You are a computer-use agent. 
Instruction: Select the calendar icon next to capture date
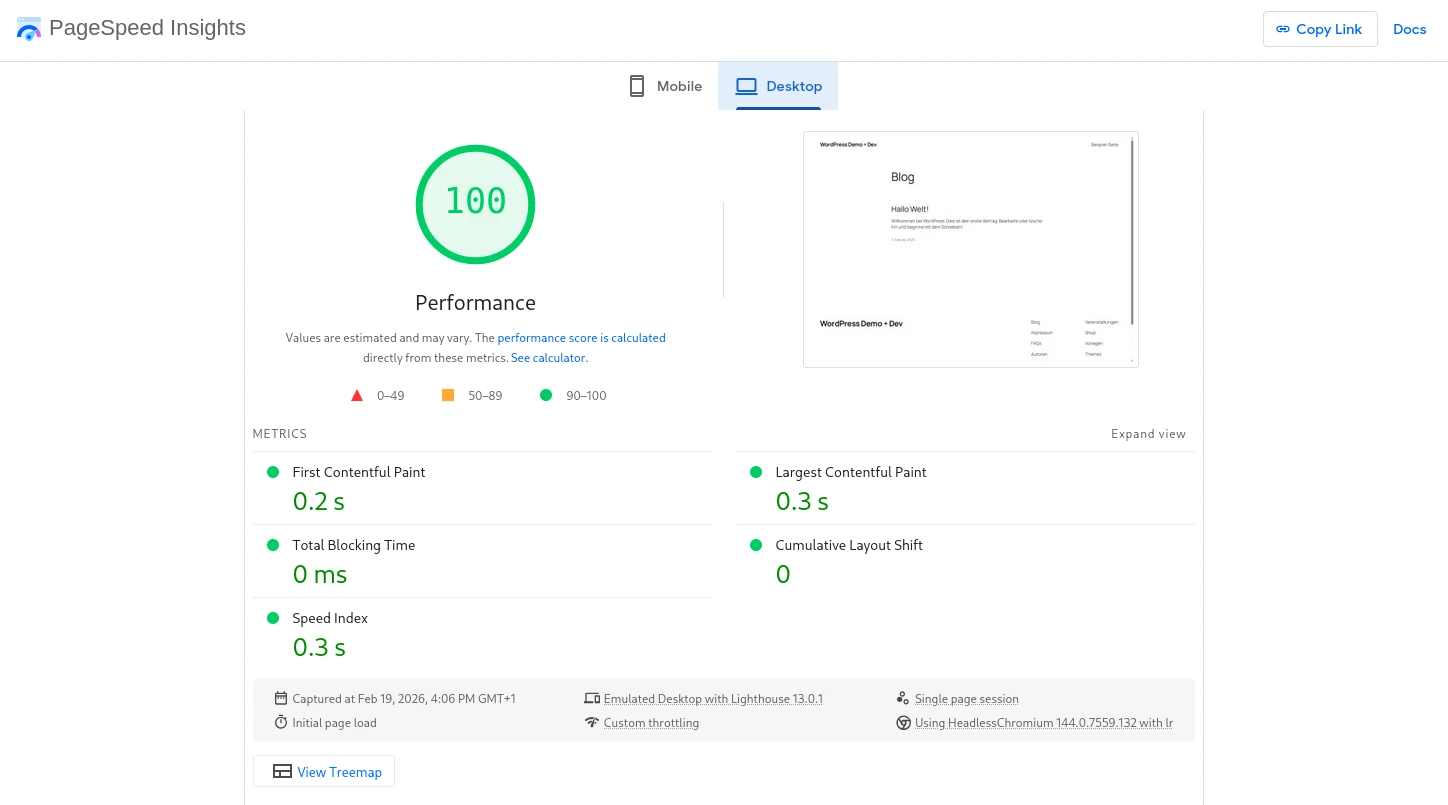click(x=281, y=698)
